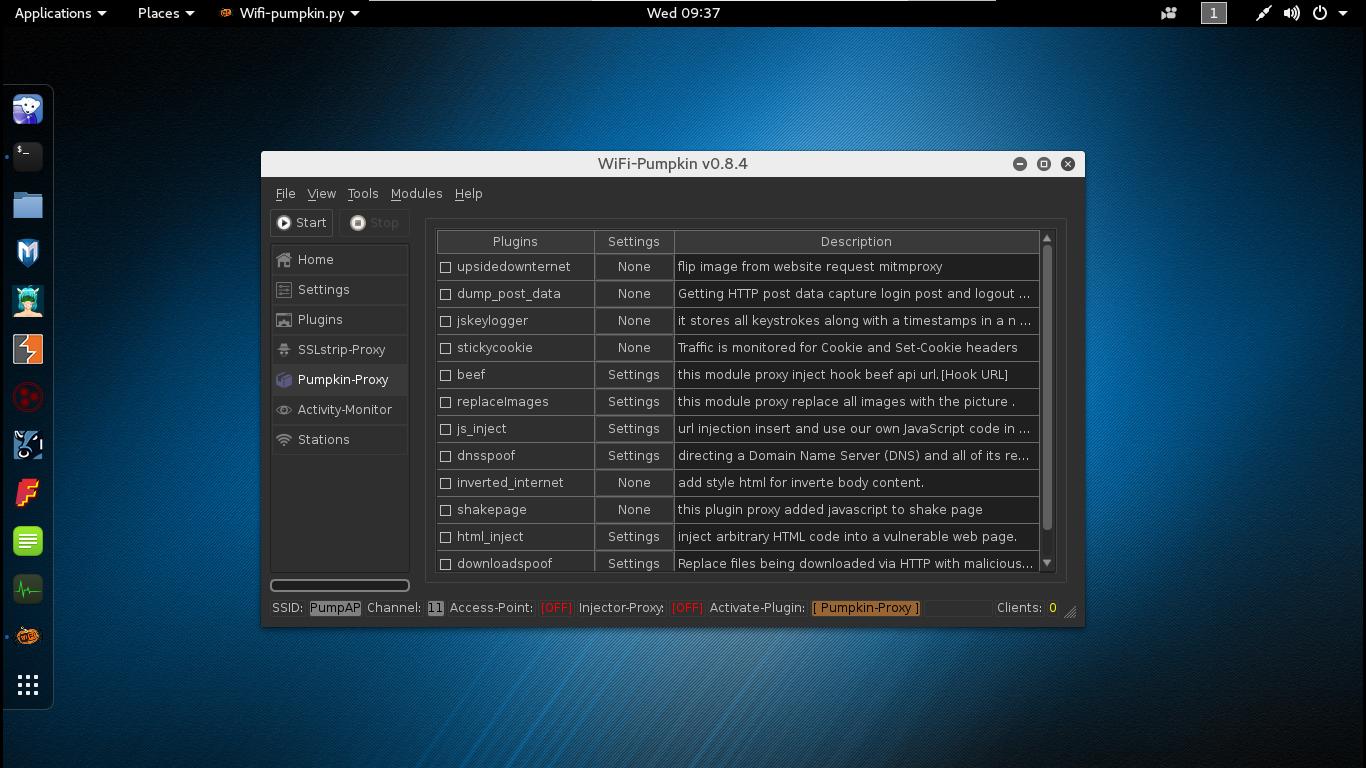Viewport: 1366px width, 768px height.
Task: Enable the dump_post_data plugin checkbox
Action: click(446, 294)
